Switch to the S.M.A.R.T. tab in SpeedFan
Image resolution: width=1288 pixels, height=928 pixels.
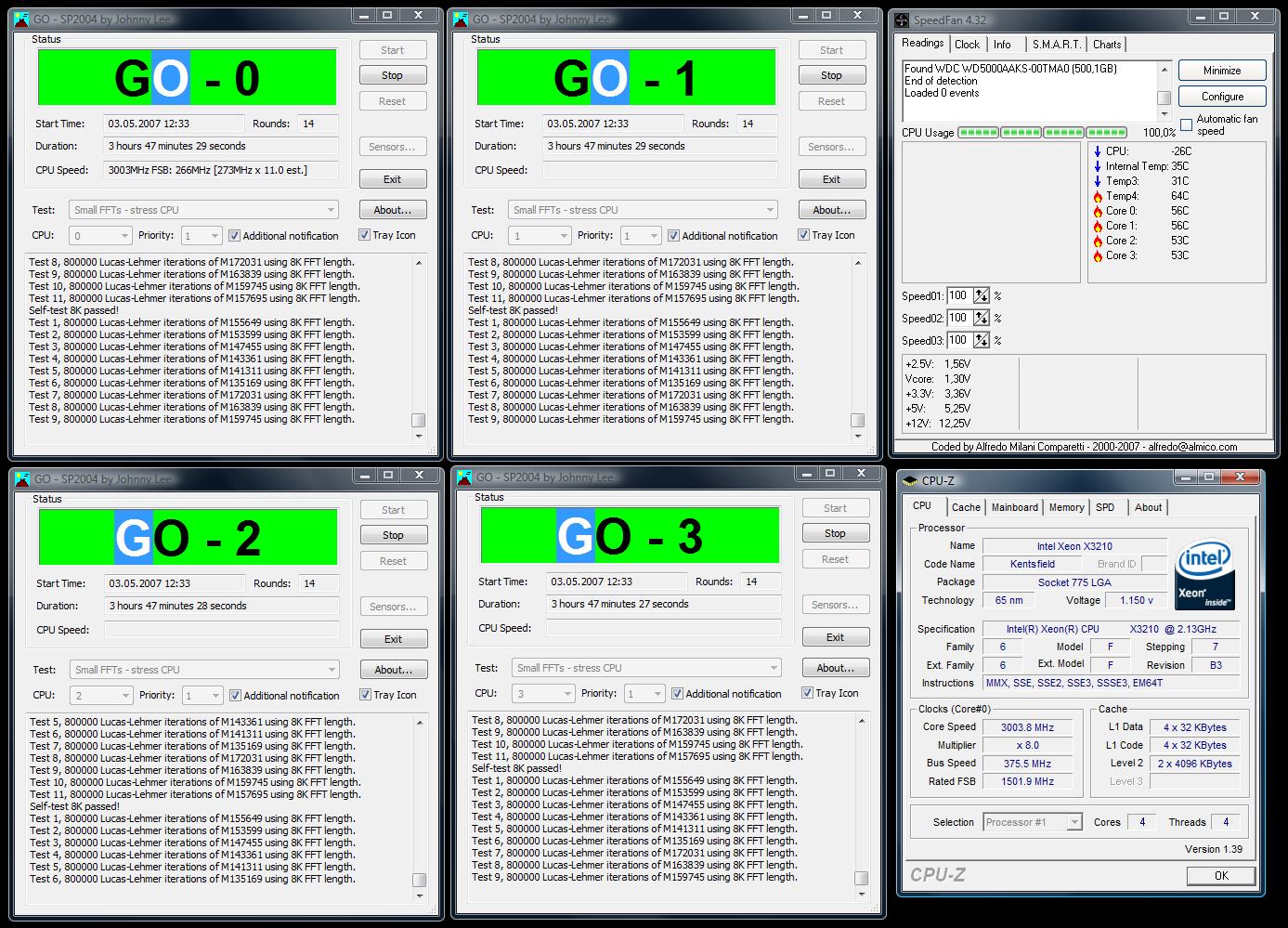pyautogui.click(x=1057, y=45)
